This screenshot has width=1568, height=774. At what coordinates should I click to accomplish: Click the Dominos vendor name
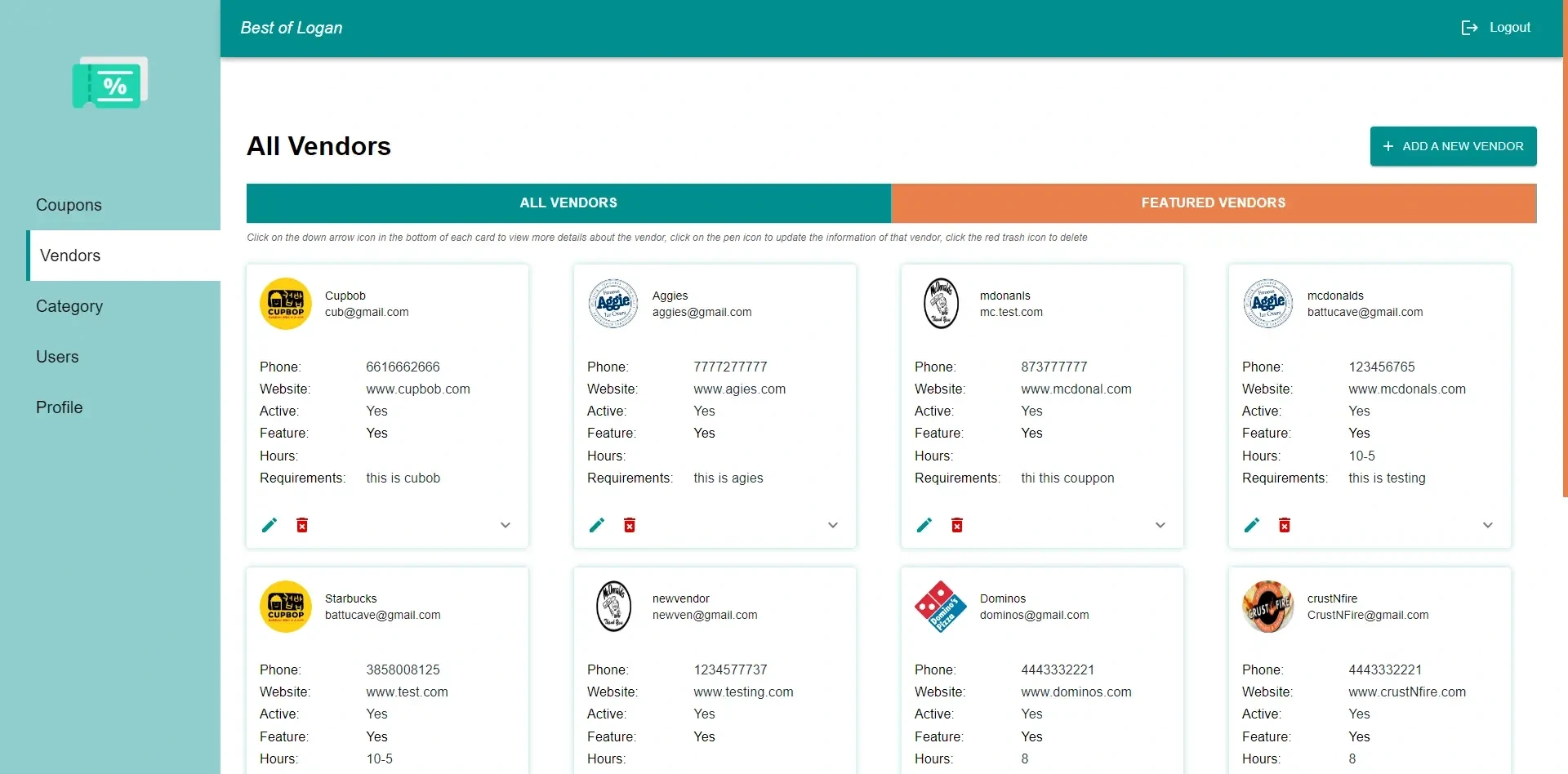coord(1003,599)
